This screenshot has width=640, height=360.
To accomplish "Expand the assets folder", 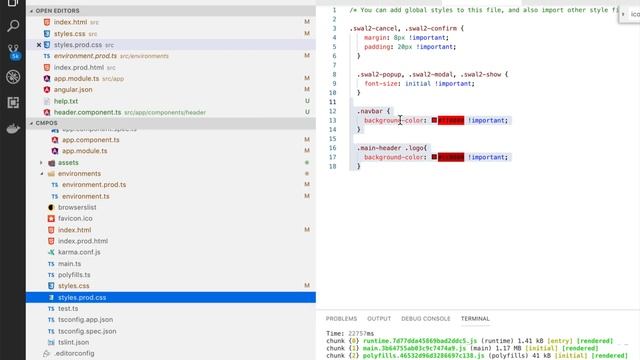I will (41, 162).
